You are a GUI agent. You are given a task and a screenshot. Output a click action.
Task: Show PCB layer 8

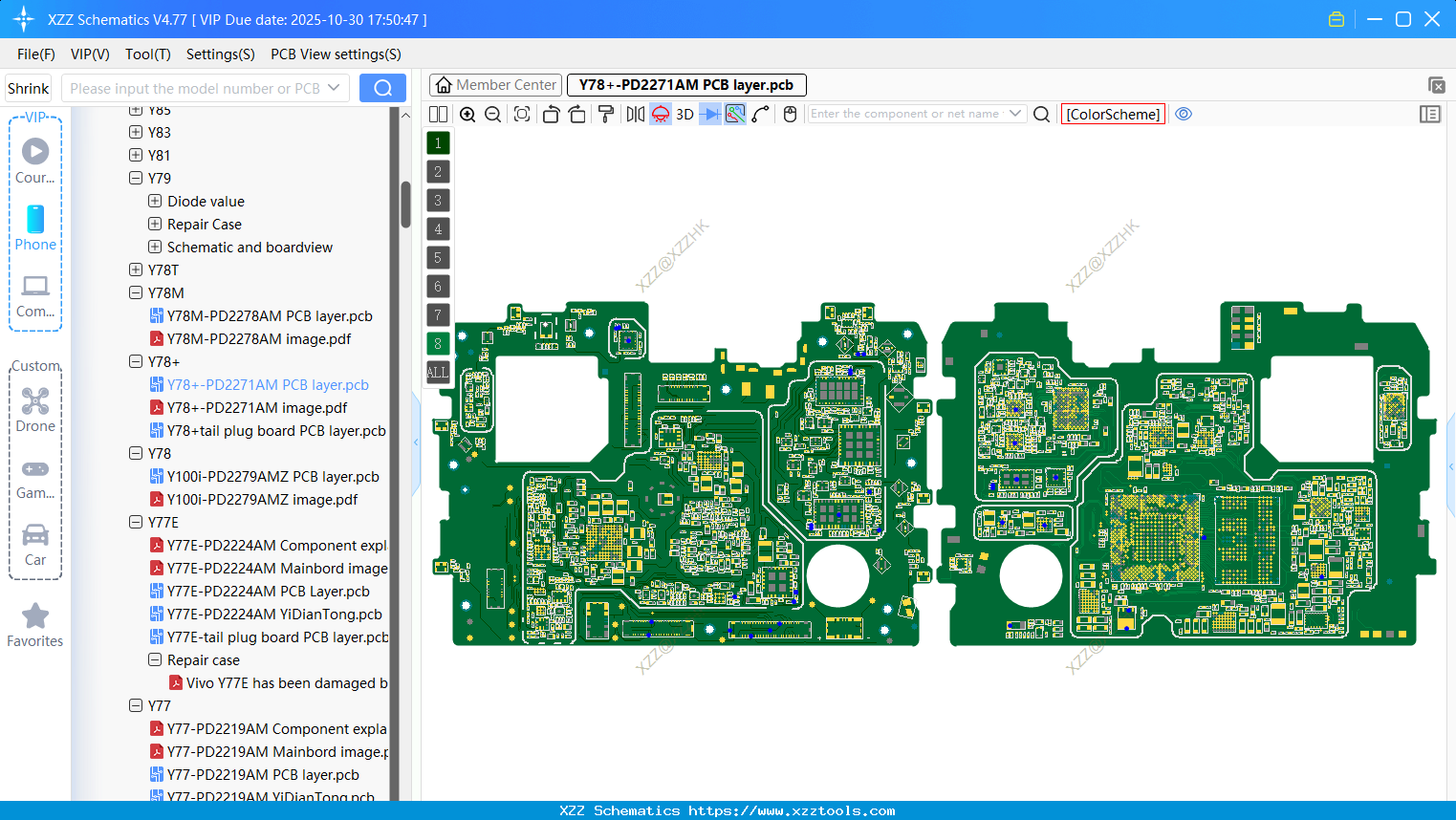(x=438, y=344)
